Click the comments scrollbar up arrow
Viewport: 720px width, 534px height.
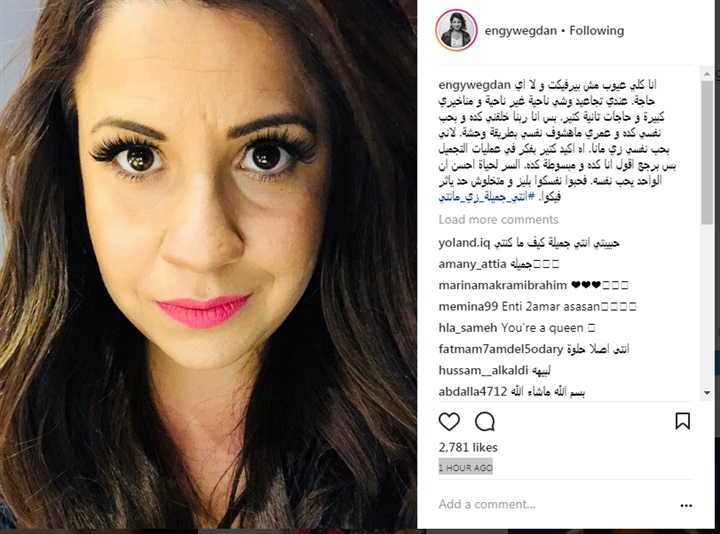coord(707,73)
